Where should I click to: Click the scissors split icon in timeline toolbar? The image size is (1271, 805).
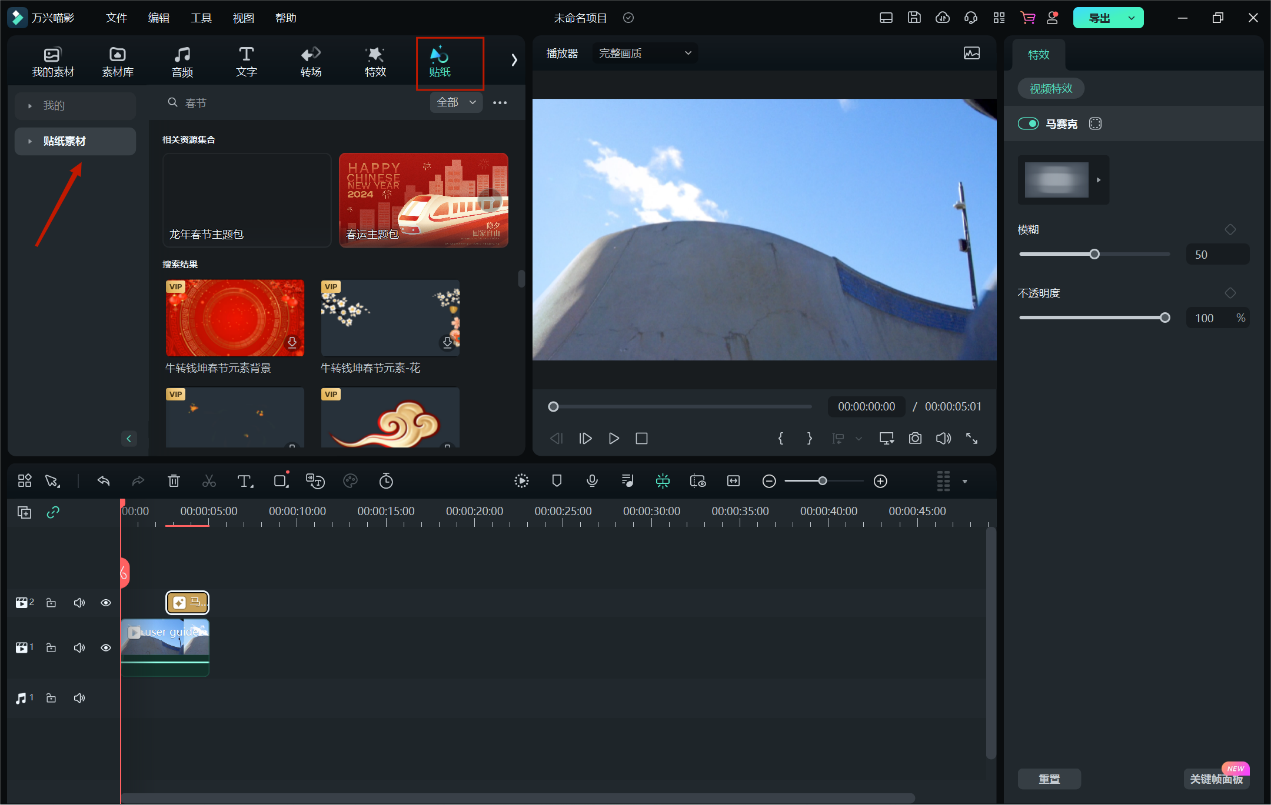click(x=208, y=481)
